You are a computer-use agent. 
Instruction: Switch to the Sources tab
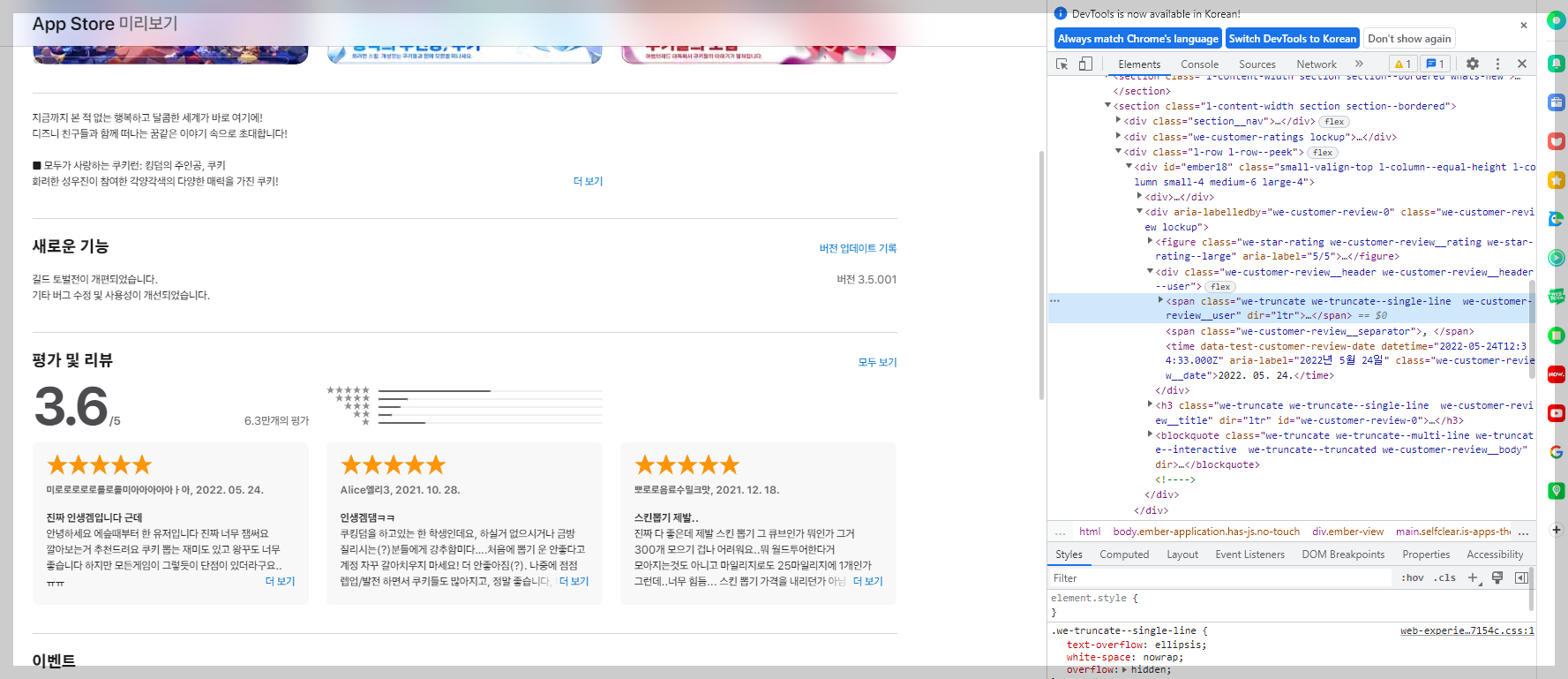tap(1257, 64)
